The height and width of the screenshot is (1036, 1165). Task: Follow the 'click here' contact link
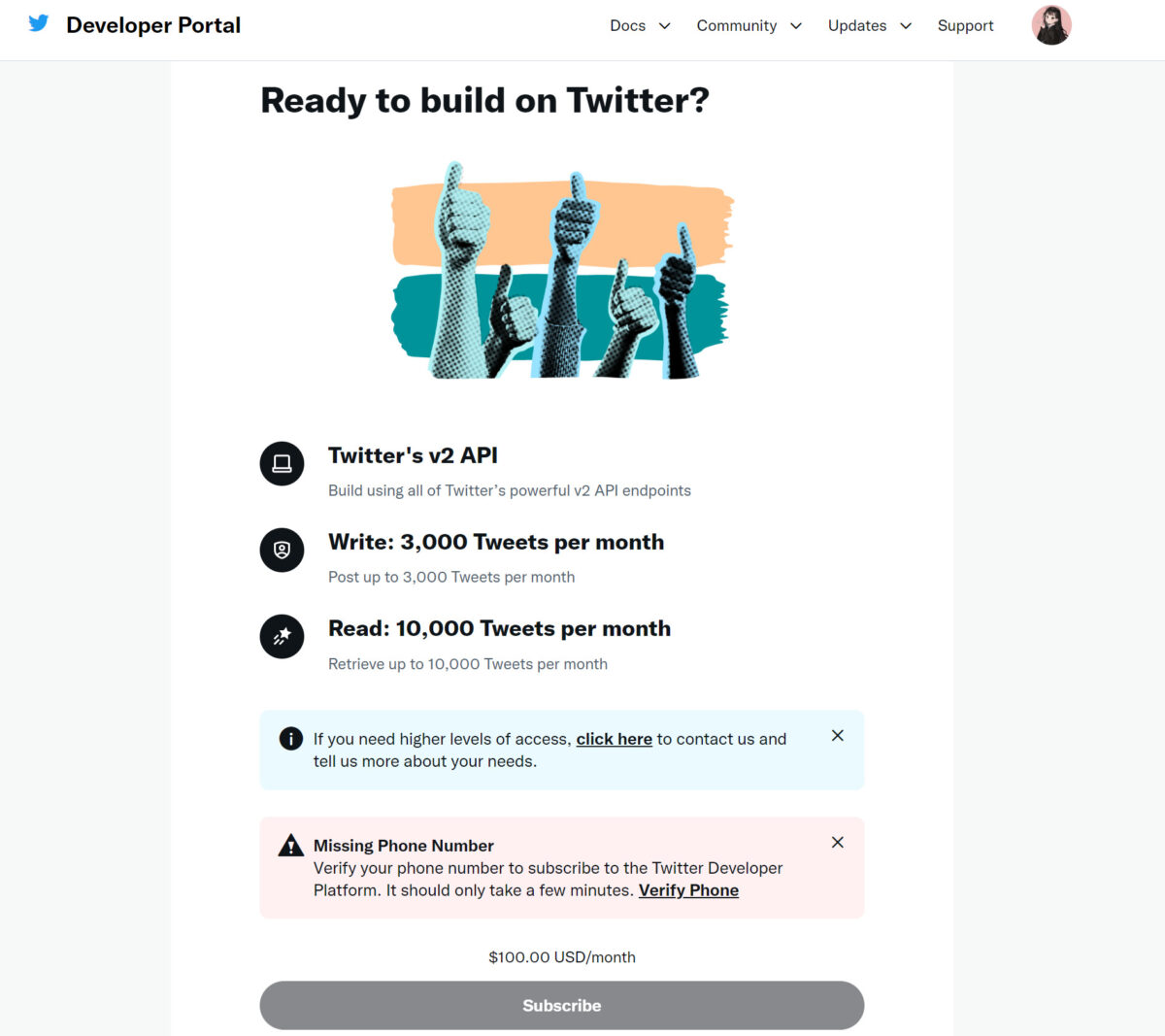tap(614, 739)
